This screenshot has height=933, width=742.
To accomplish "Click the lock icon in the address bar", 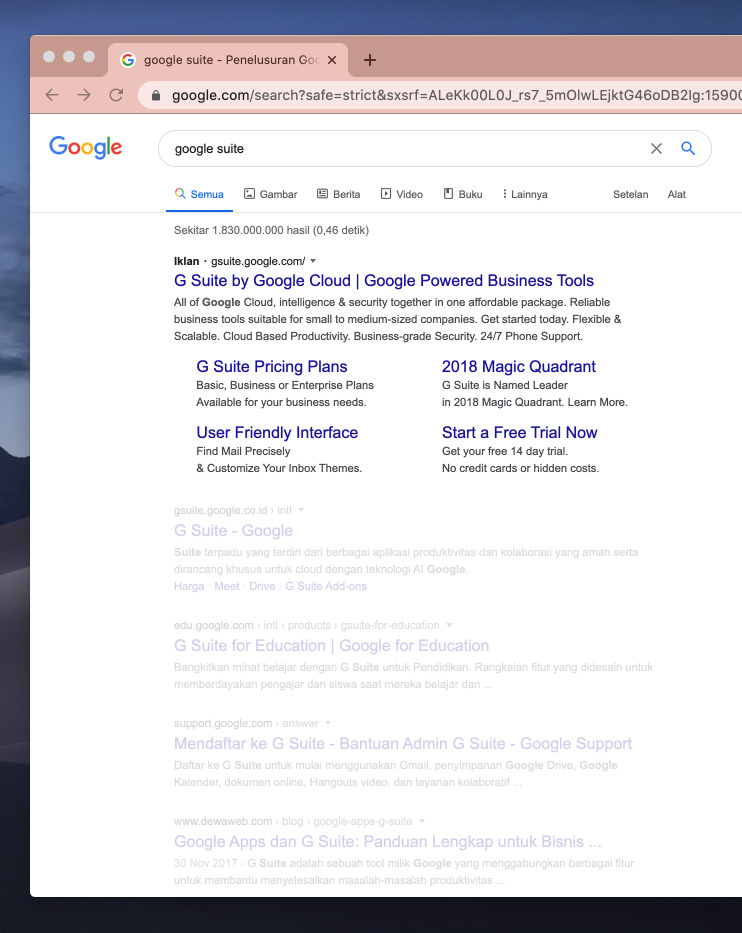I will point(156,95).
